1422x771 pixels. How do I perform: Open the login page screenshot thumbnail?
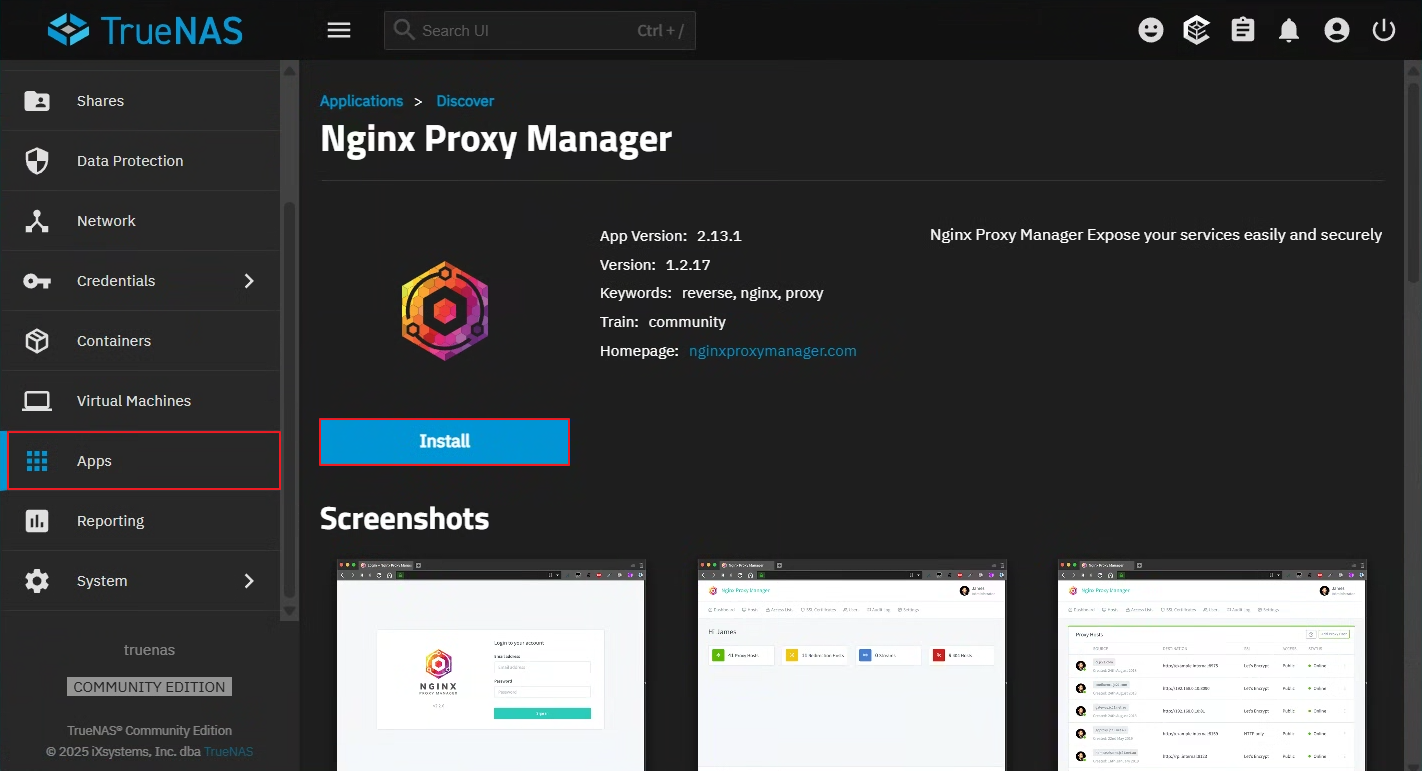click(x=491, y=665)
